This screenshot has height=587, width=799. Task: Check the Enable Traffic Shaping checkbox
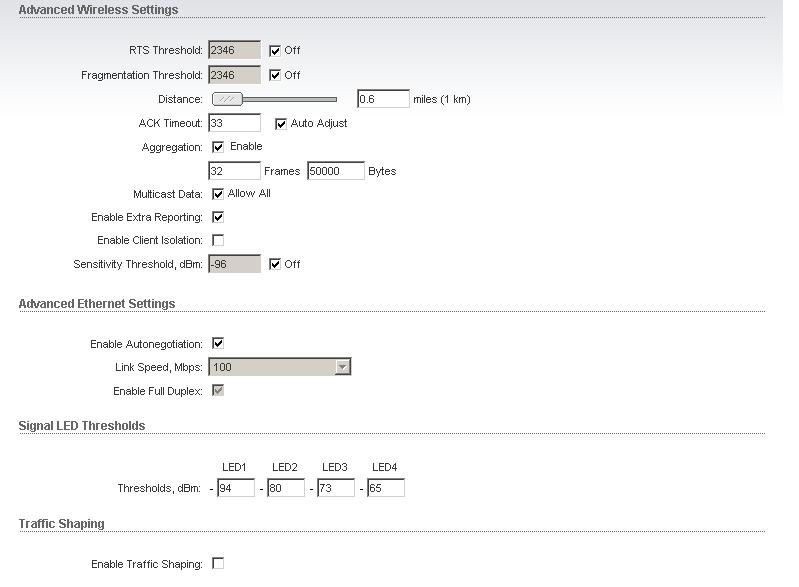(218, 564)
